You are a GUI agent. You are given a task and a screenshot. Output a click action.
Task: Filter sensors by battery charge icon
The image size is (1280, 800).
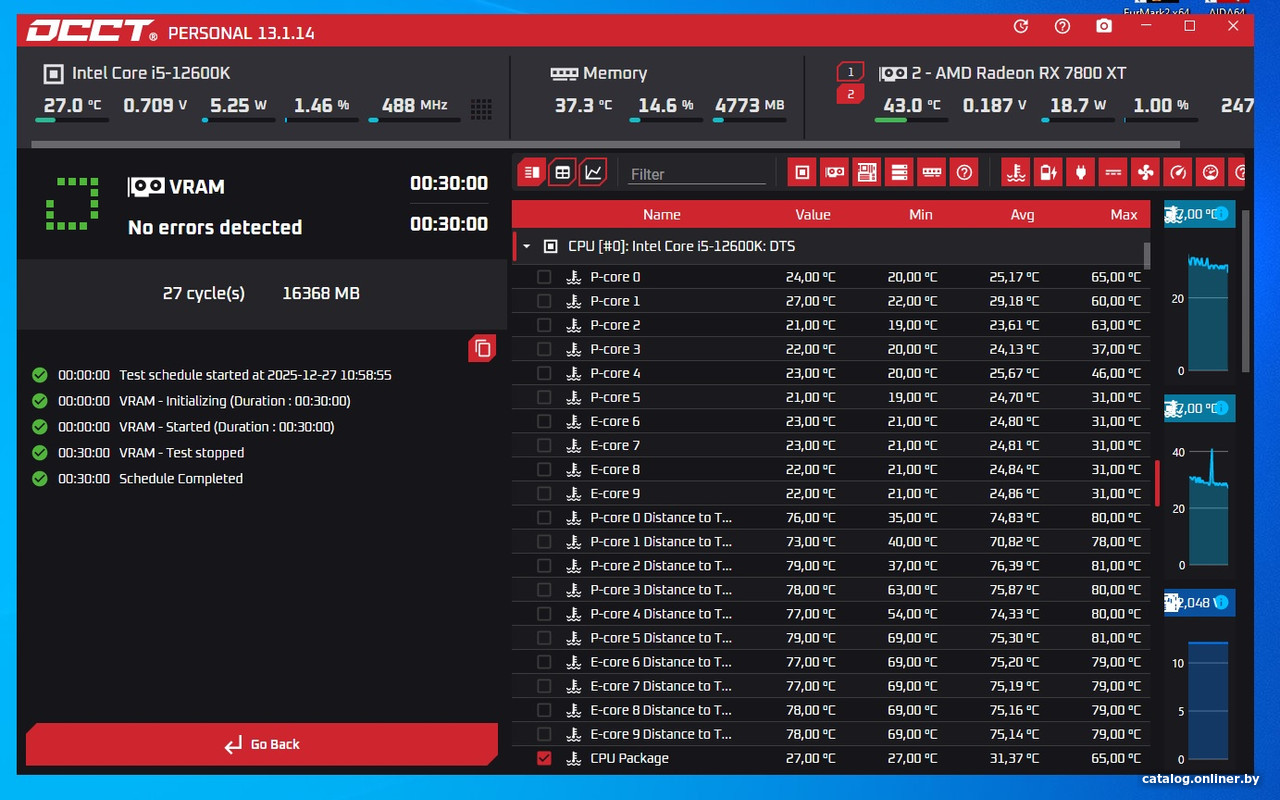pyautogui.click(x=1048, y=172)
